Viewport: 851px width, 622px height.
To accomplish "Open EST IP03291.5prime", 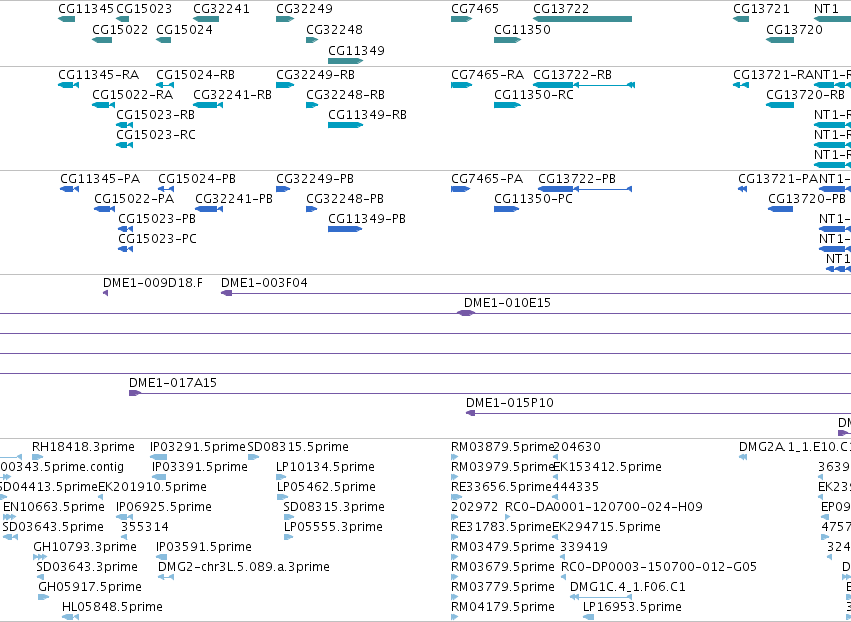I will tap(198, 447).
